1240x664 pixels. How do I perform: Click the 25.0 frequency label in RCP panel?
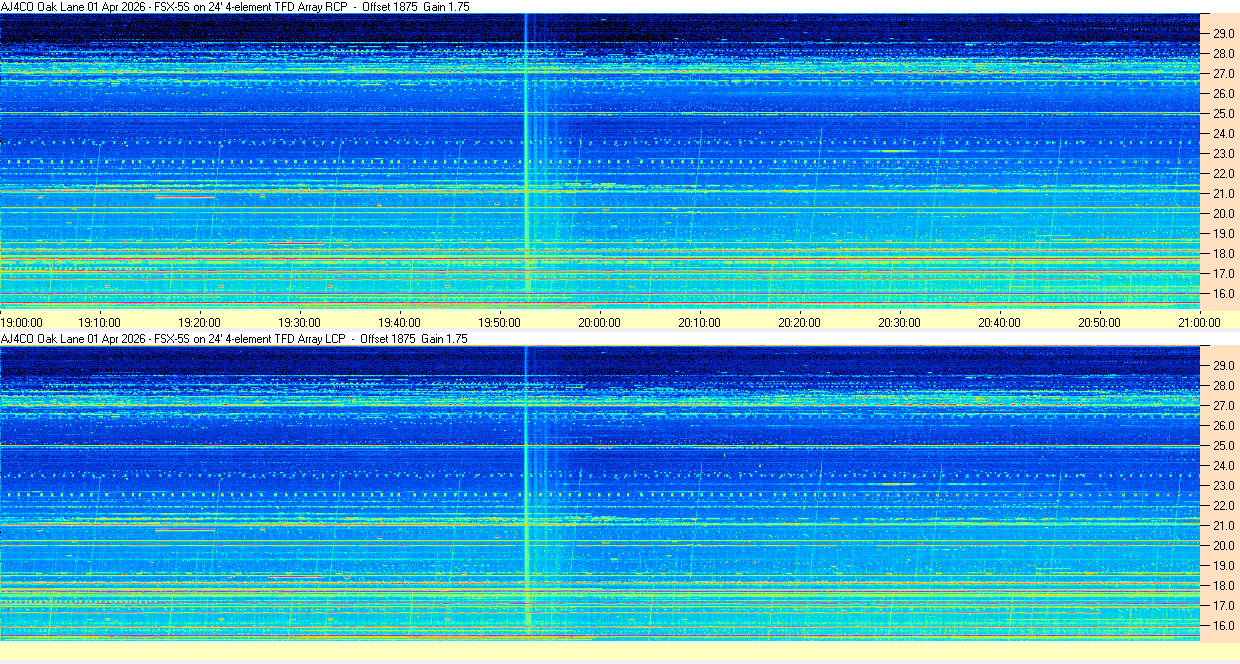(x=1223, y=114)
